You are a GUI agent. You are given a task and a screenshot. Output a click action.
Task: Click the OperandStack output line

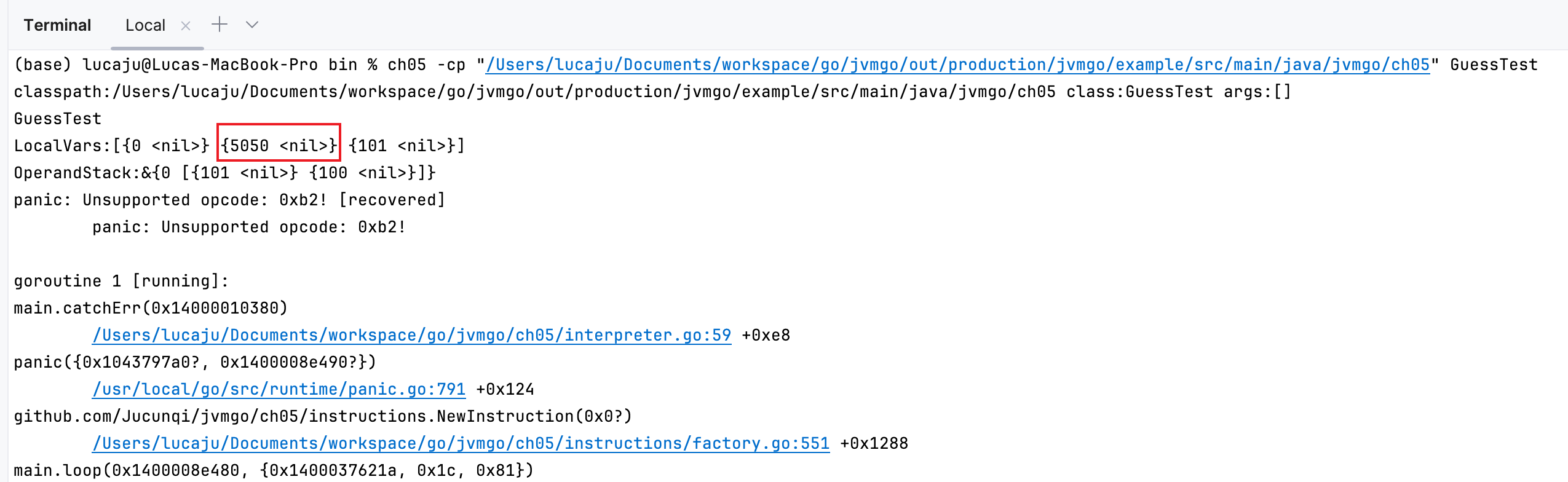pyautogui.click(x=224, y=173)
